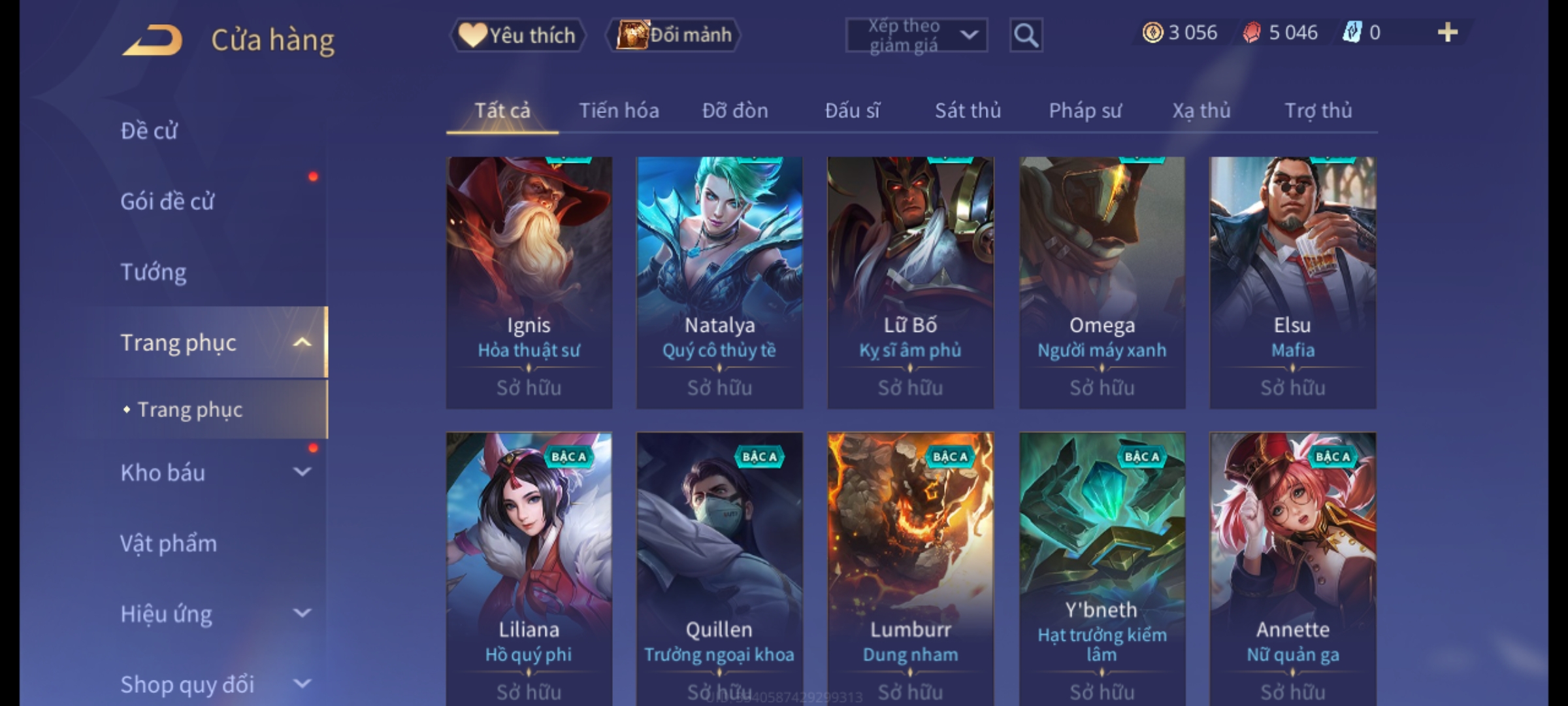Viewport: 1568px width, 706px height.
Task: Tap the red ruby currency icon
Action: tap(1252, 32)
